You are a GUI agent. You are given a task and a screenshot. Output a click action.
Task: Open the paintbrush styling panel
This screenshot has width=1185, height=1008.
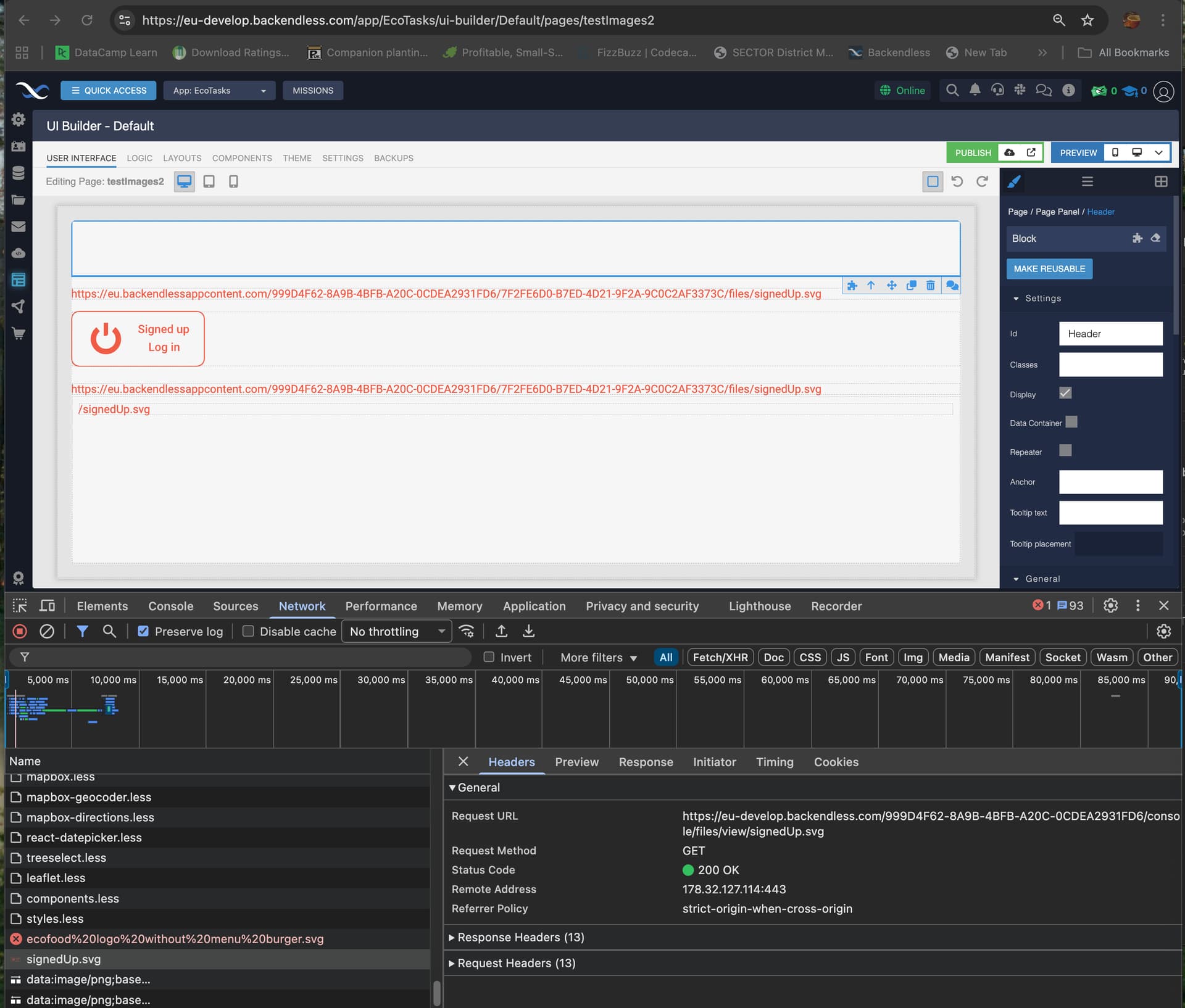[1014, 181]
